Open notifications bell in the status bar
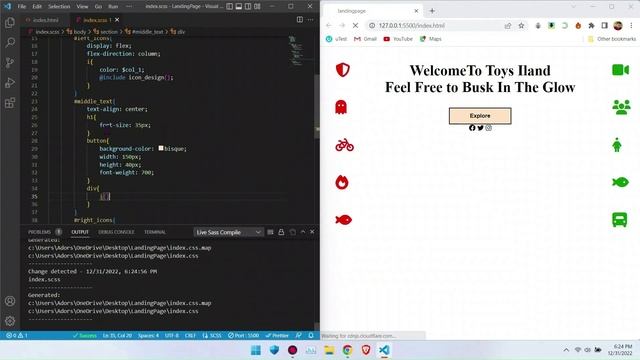 311,336
